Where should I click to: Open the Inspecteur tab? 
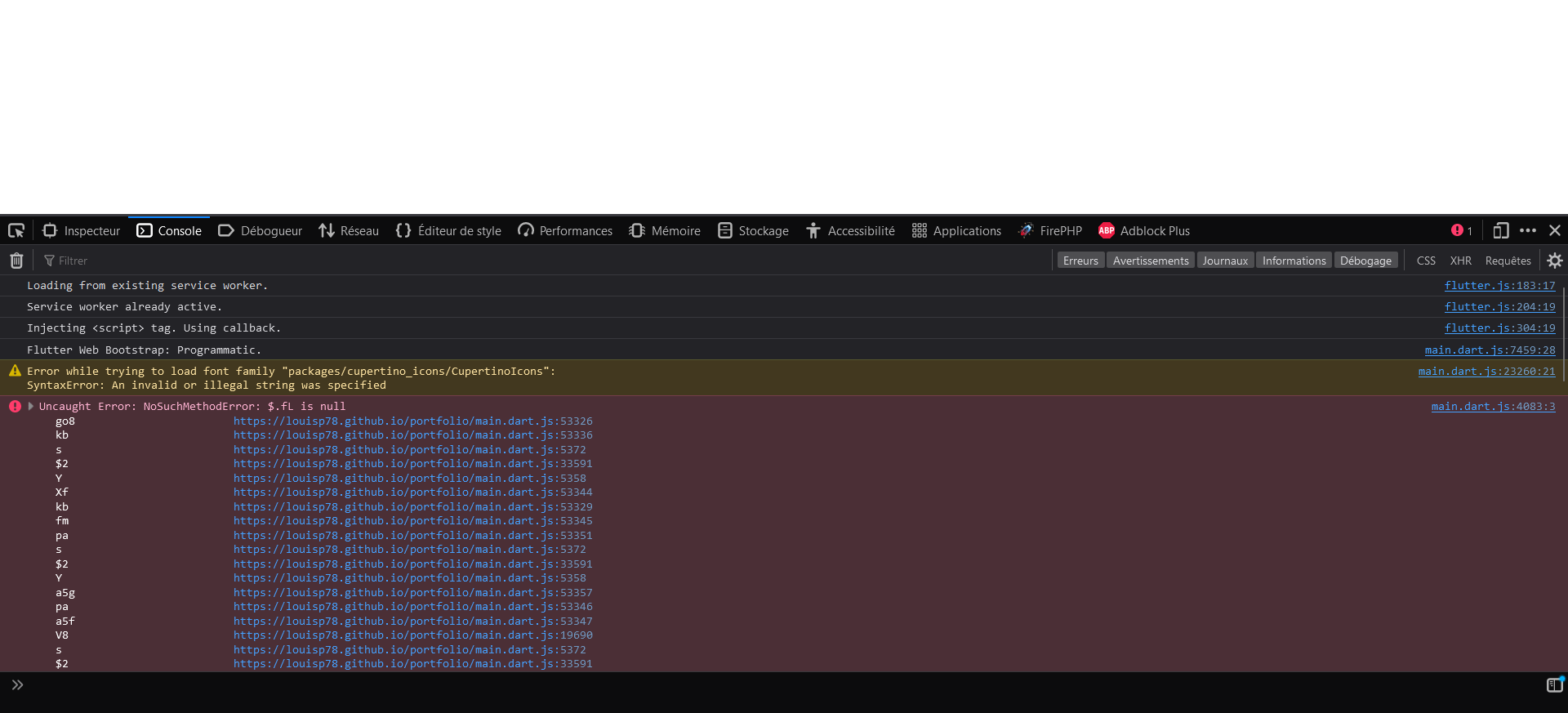[81, 231]
